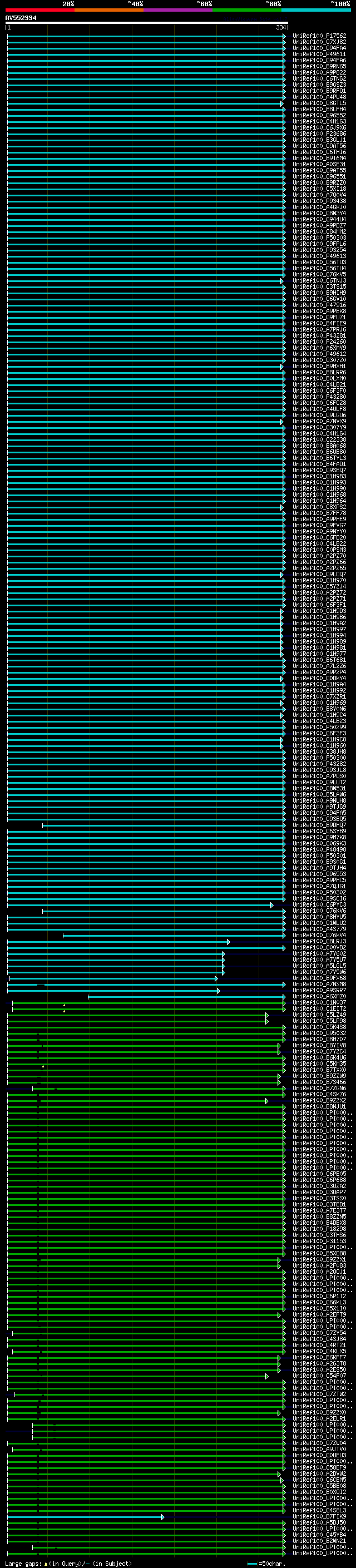Open hit UniRef100_P50299
This screenshot has height=1568, width=356.
click(x=319, y=728)
